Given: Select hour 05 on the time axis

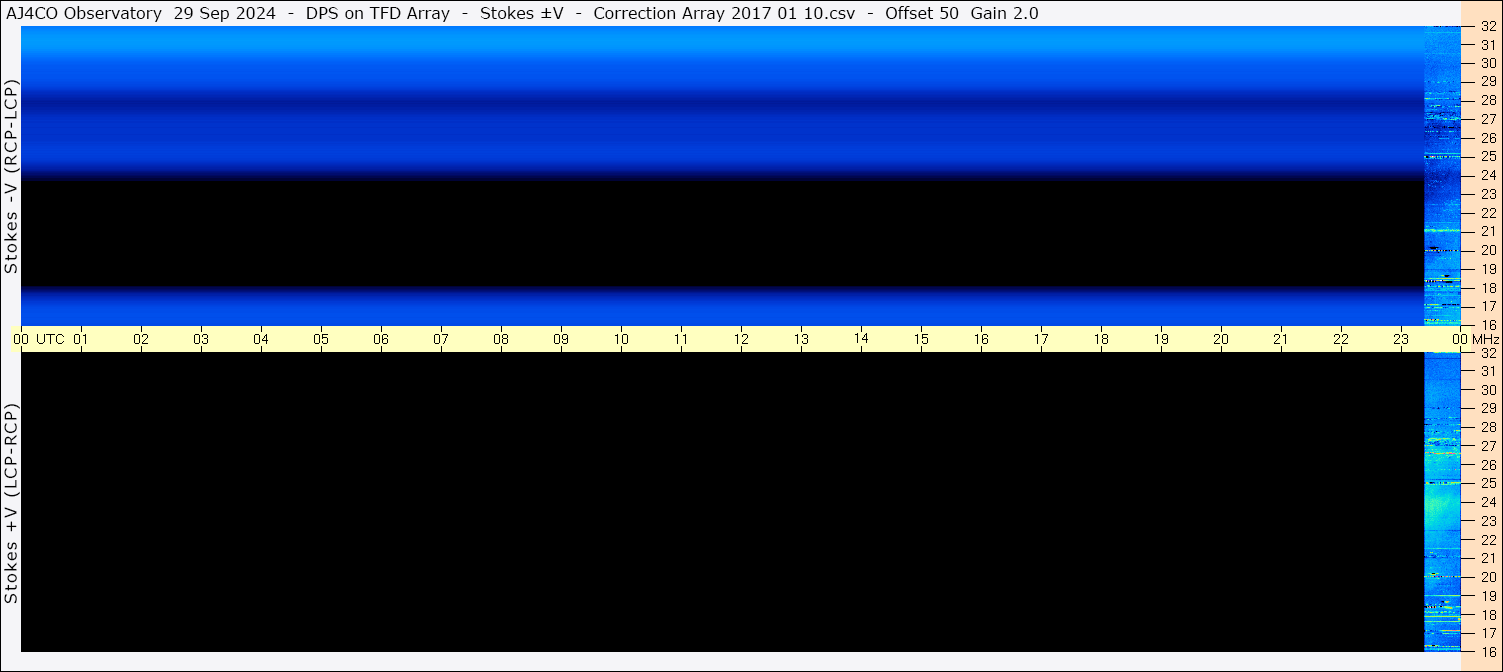Looking at the screenshot, I should click(321, 339).
